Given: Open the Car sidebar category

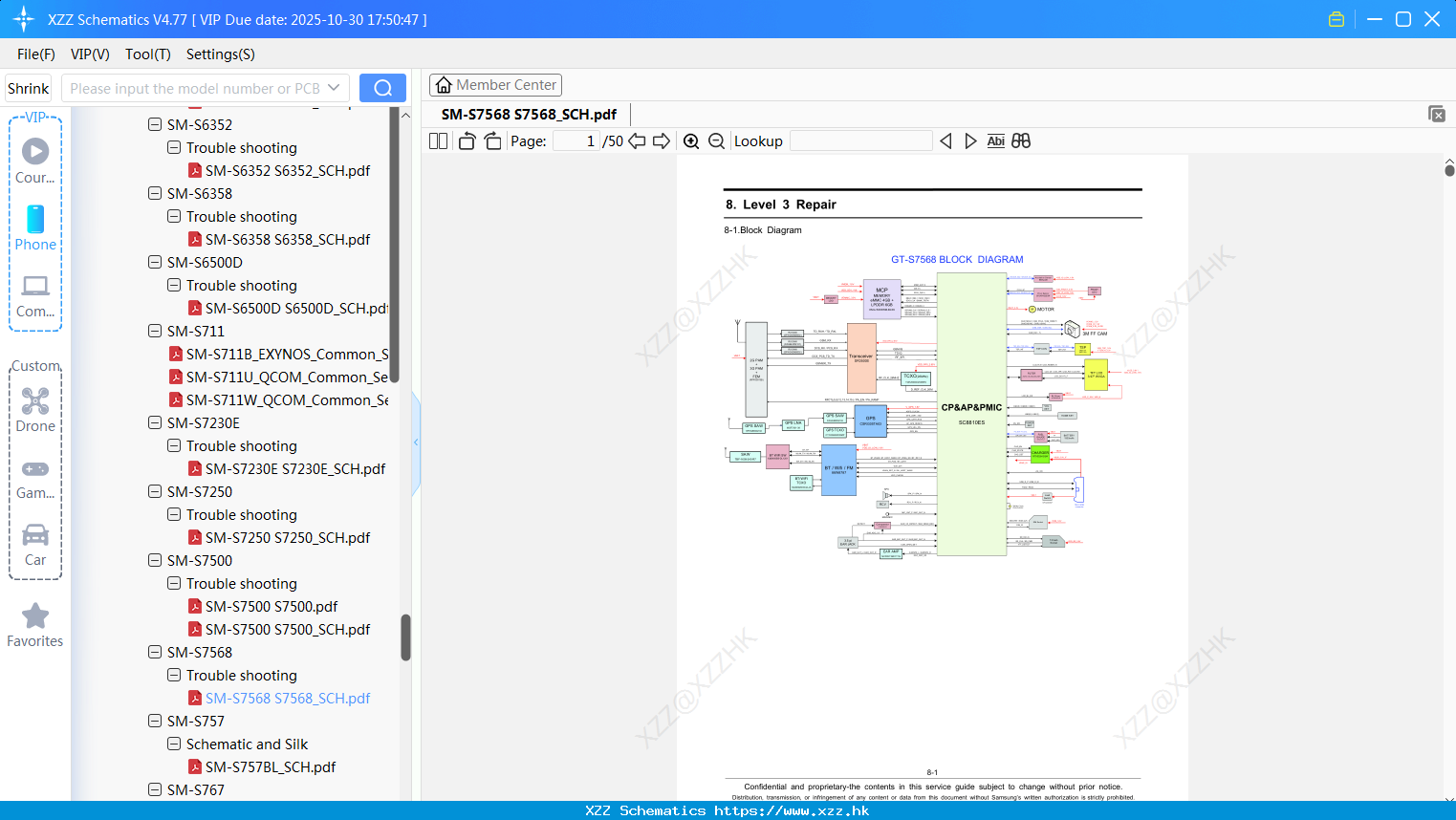Looking at the screenshot, I should tap(35, 545).
